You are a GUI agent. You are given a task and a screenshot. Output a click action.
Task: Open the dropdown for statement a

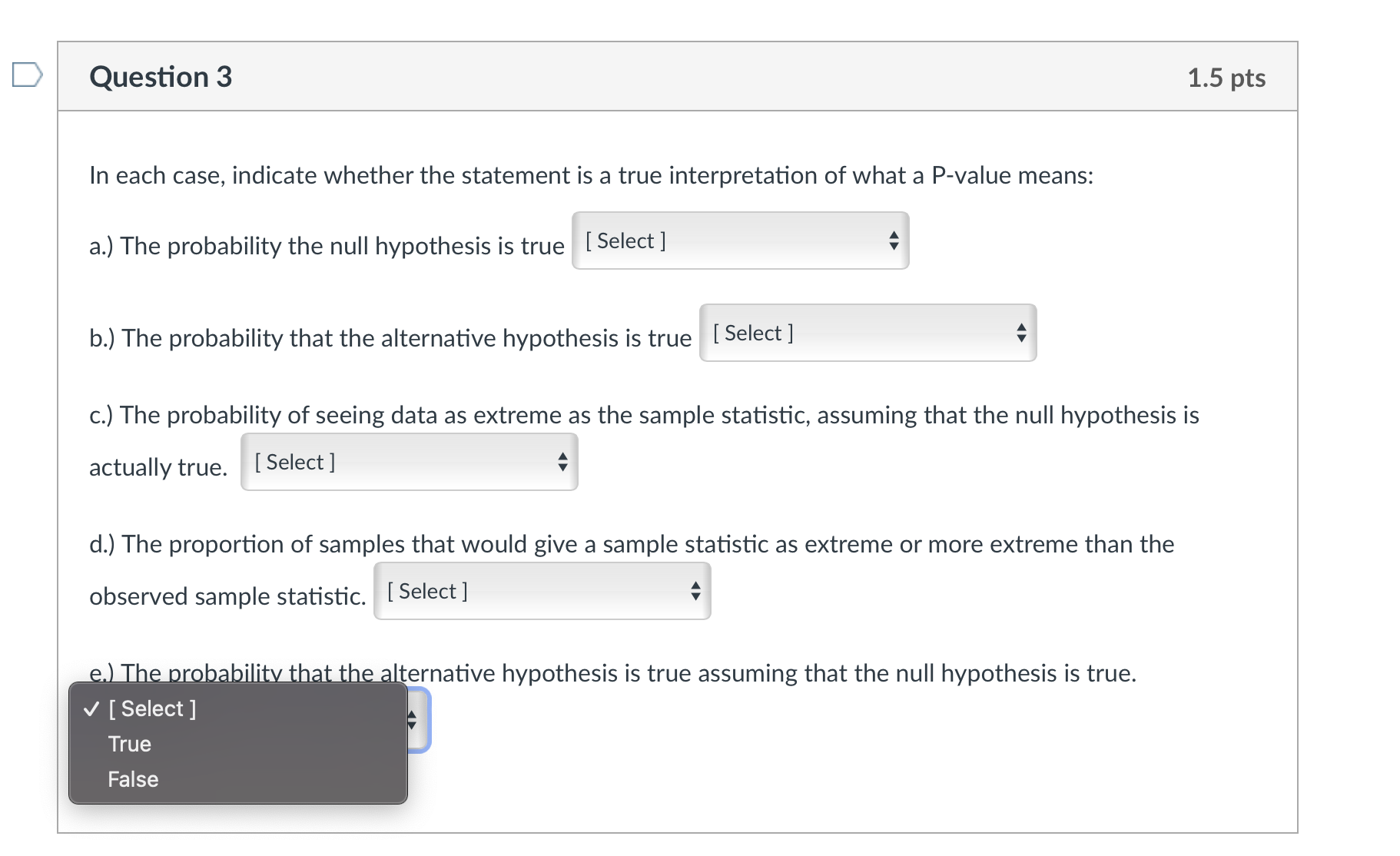(x=739, y=241)
